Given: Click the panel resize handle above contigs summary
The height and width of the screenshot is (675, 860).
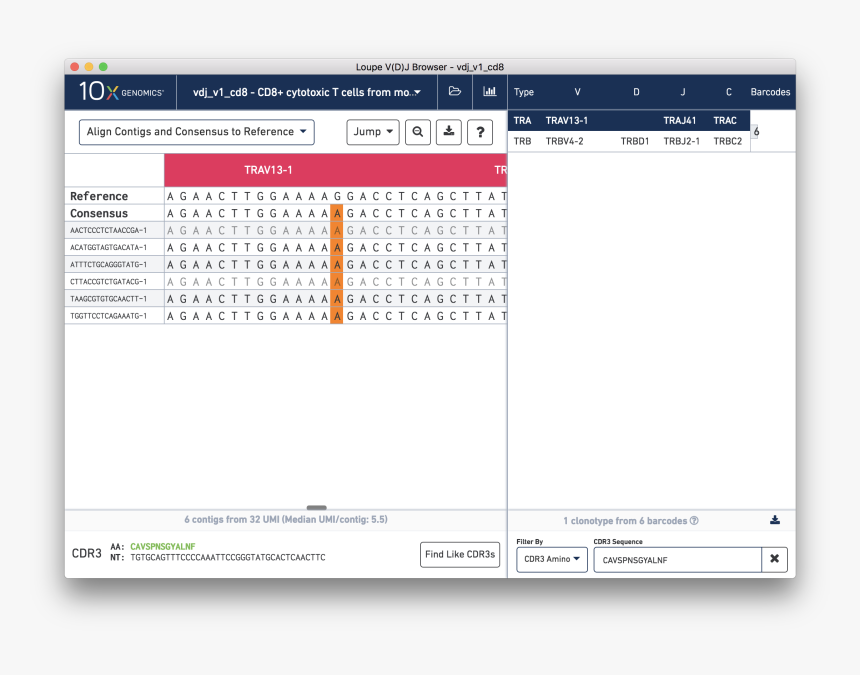Looking at the screenshot, I should [317, 508].
